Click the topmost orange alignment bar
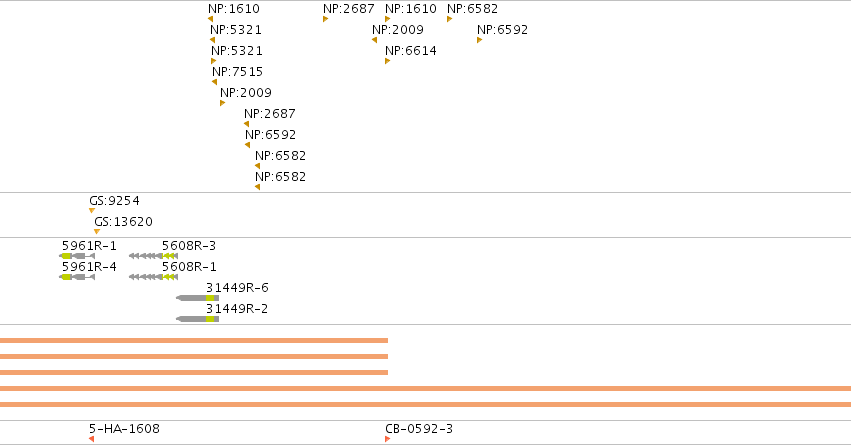The width and height of the screenshot is (851, 445). pyautogui.click(x=194, y=340)
